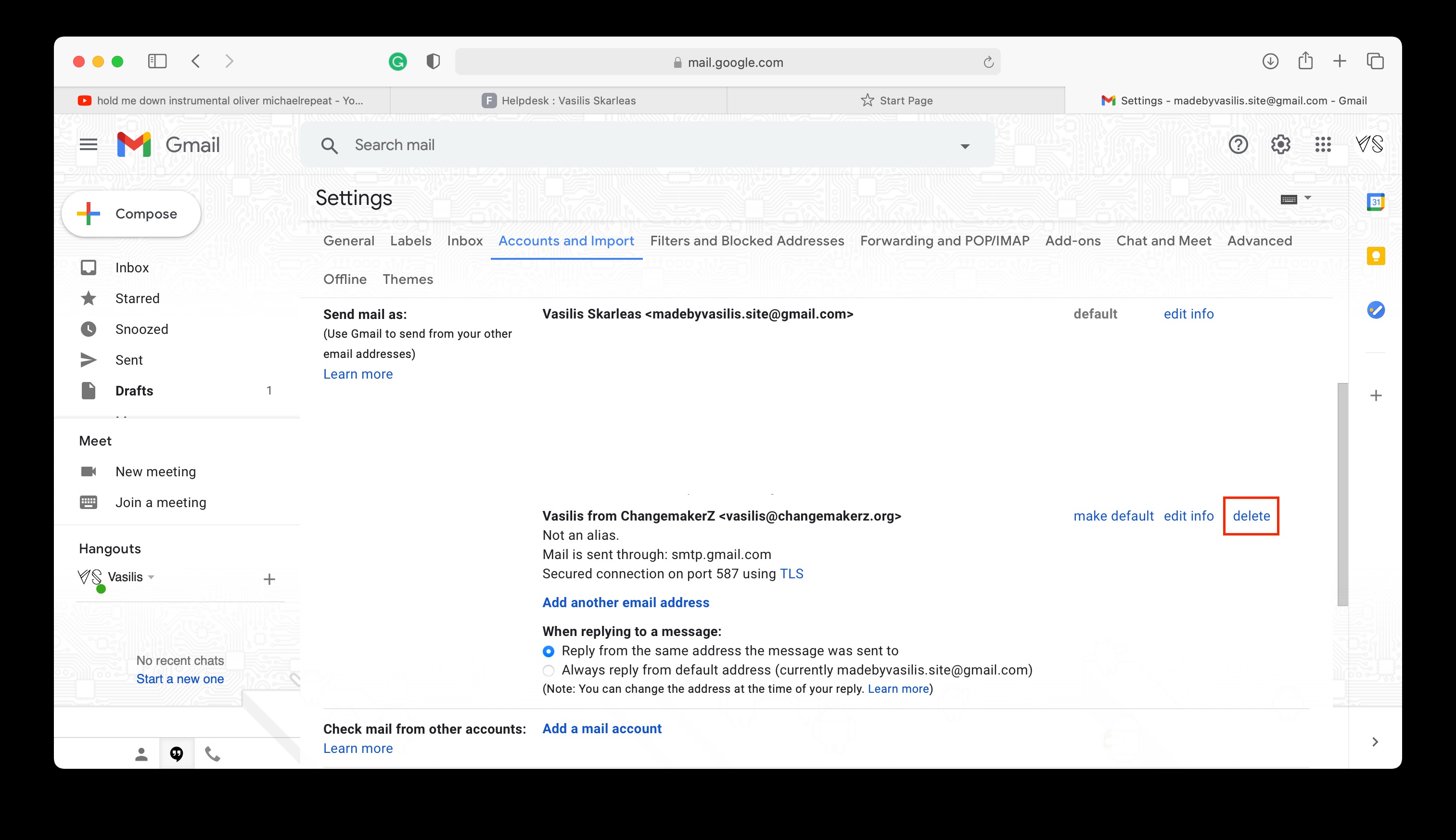Screen dimensions: 1456x840
Task: Select Reply from the same address option
Action: (549, 651)
